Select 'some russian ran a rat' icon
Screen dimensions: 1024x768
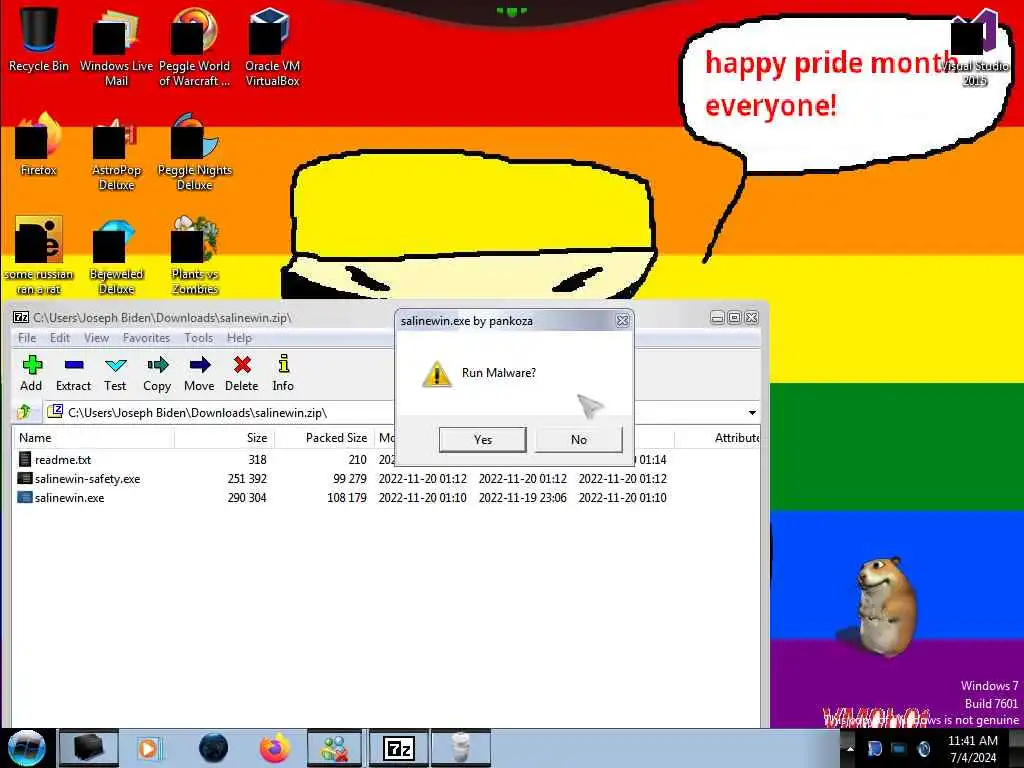click(39, 255)
